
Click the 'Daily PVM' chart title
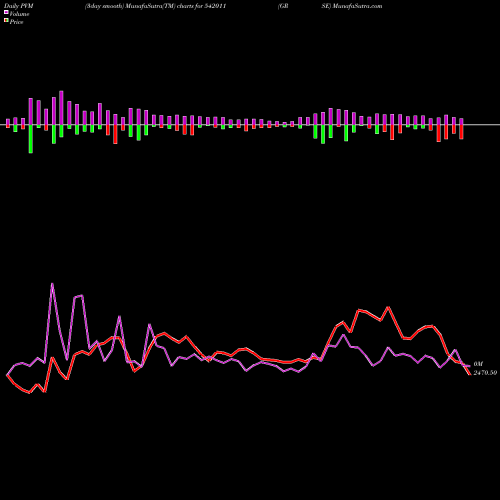tap(19, 6)
